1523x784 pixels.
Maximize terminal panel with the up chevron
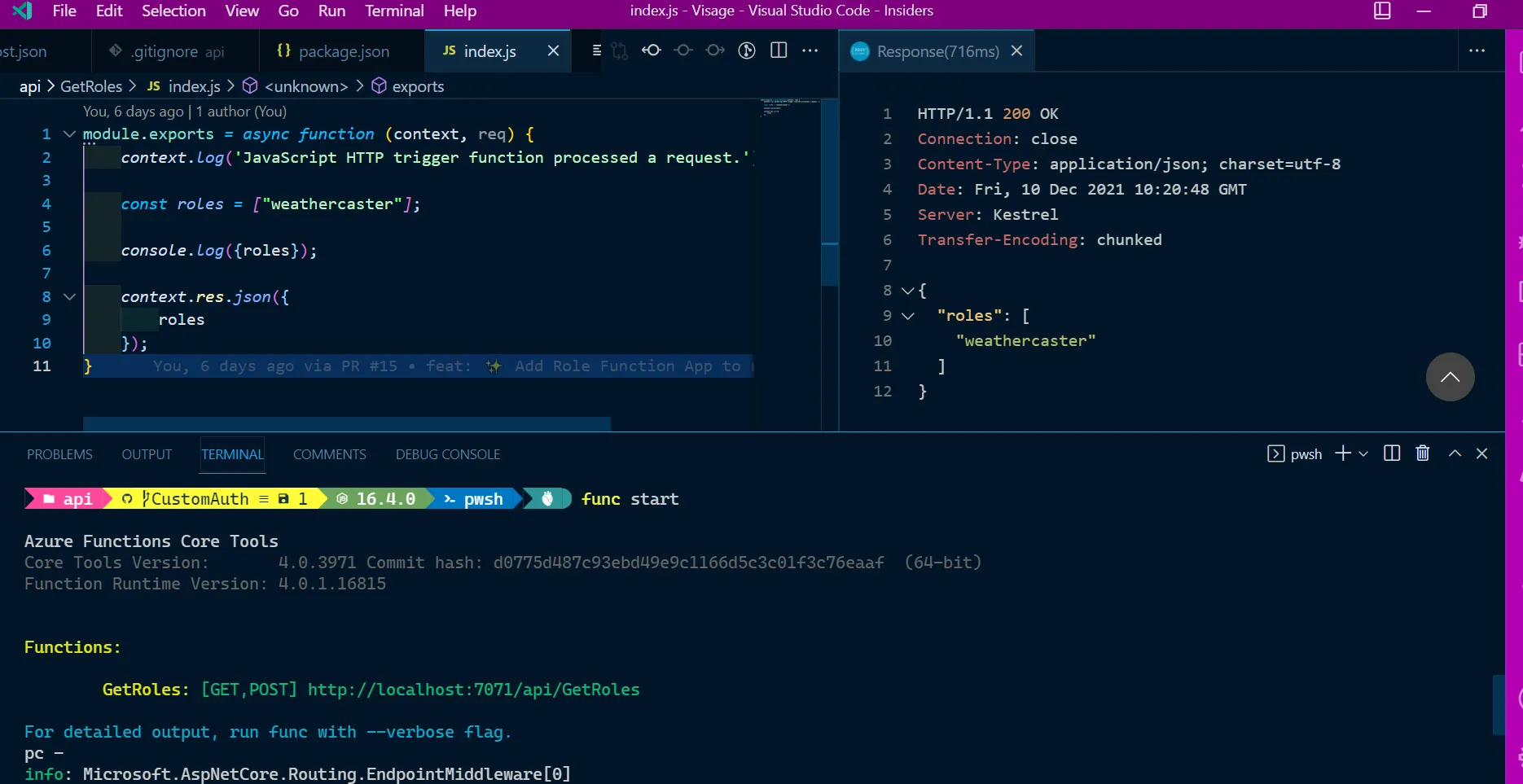tap(1455, 453)
